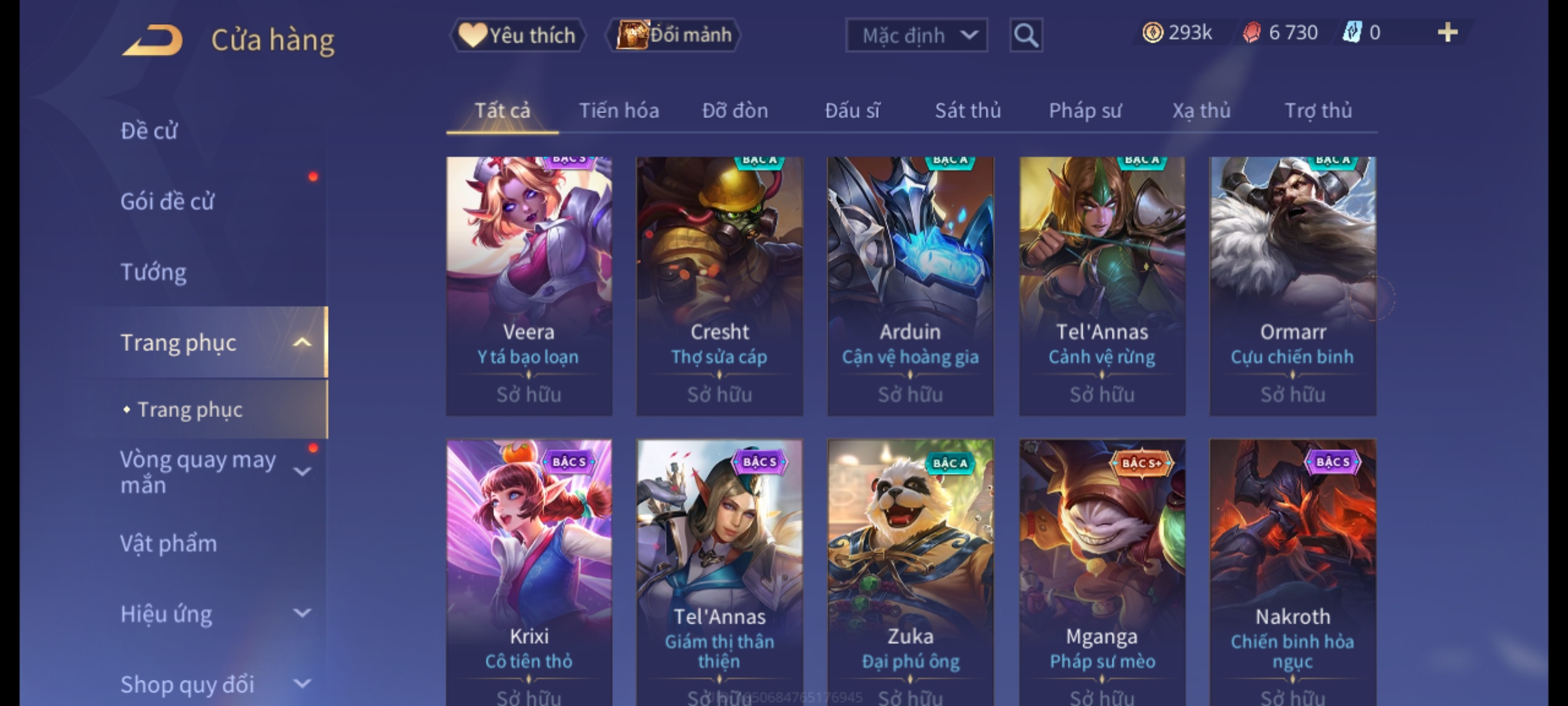Expand the Hiệu ứng sidebar section
The width and height of the screenshot is (1568, 706).
click(x=302, y=613)
